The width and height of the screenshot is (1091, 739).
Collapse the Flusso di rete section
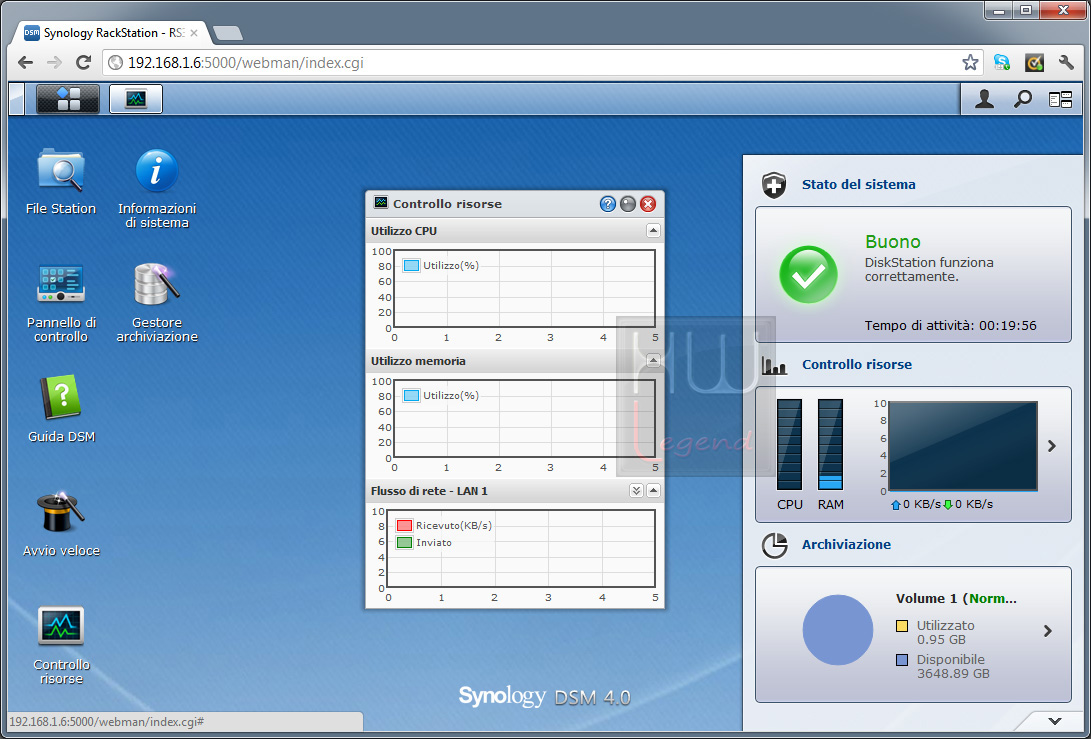pyautogui.click(x=653, y=491)
